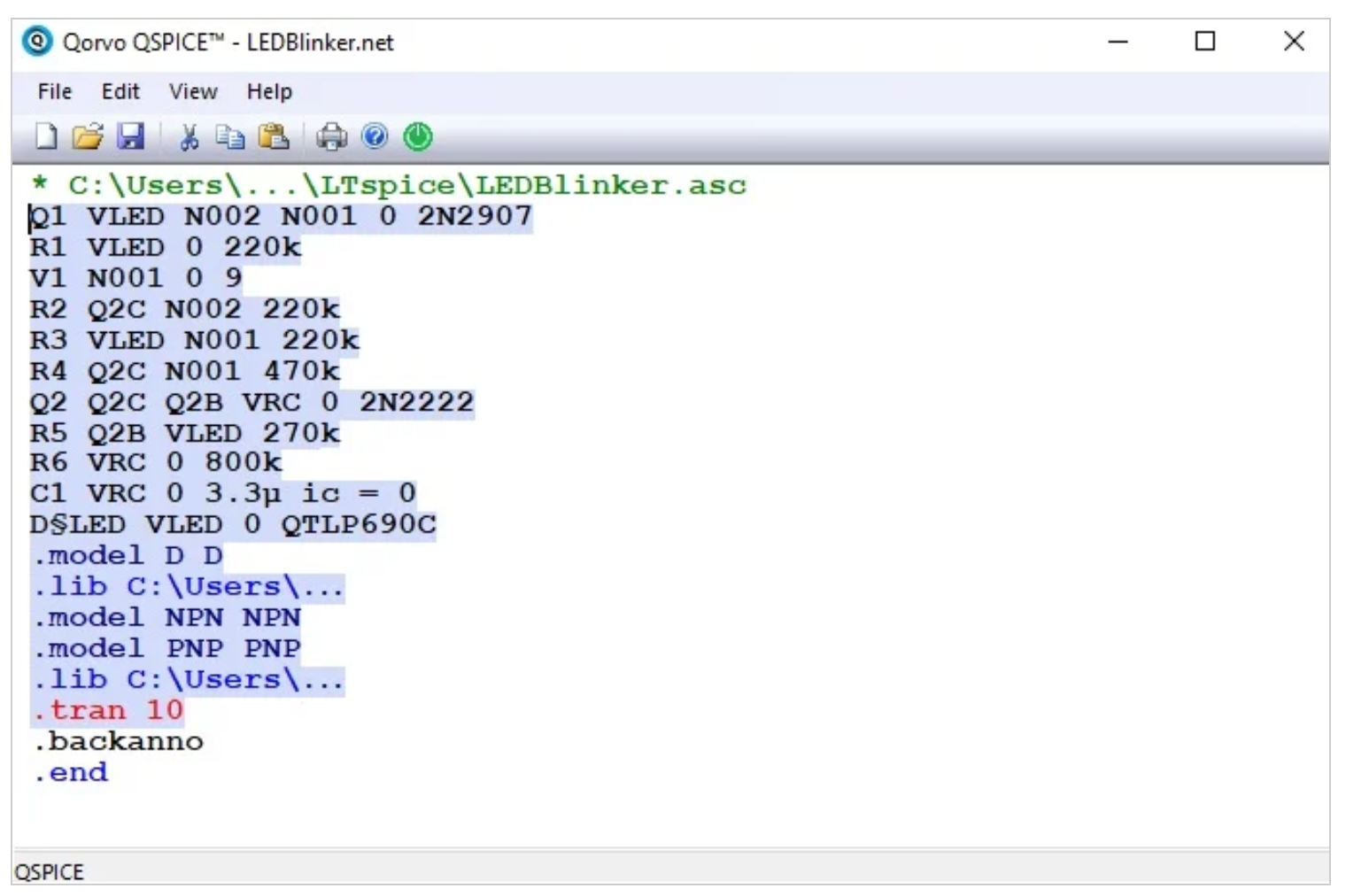This screenshot has width=1346, height=896.
Task: Click the second .lib line below .model PNP
Action: coord(189,680)
